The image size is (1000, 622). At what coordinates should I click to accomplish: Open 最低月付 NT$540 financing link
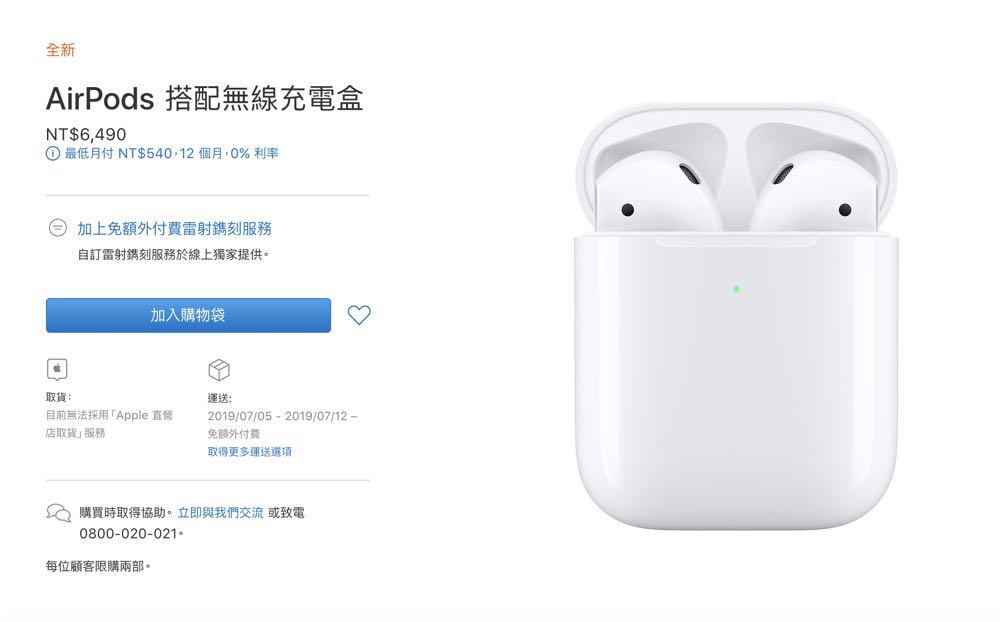tap(172, 154)
